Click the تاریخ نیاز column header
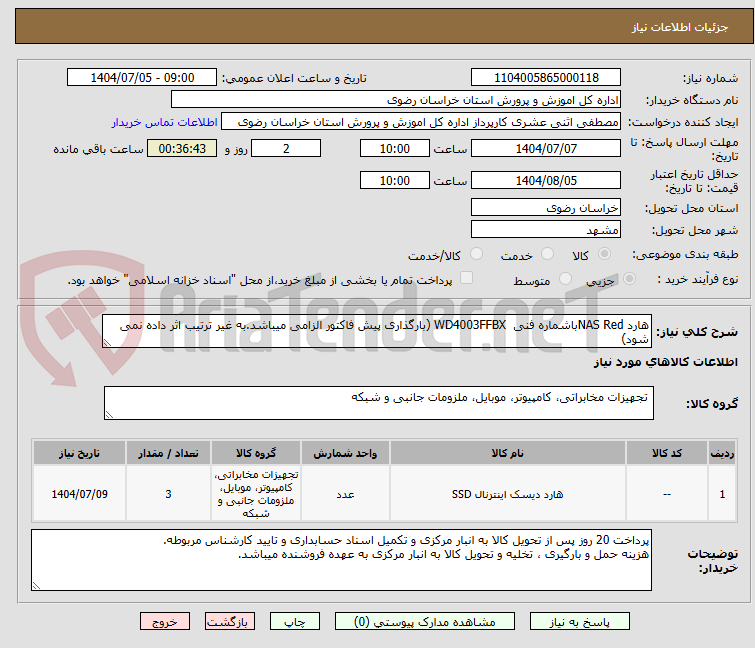This screenshot has width=755, height=648. pyautogui.click(x=79, y=453)
